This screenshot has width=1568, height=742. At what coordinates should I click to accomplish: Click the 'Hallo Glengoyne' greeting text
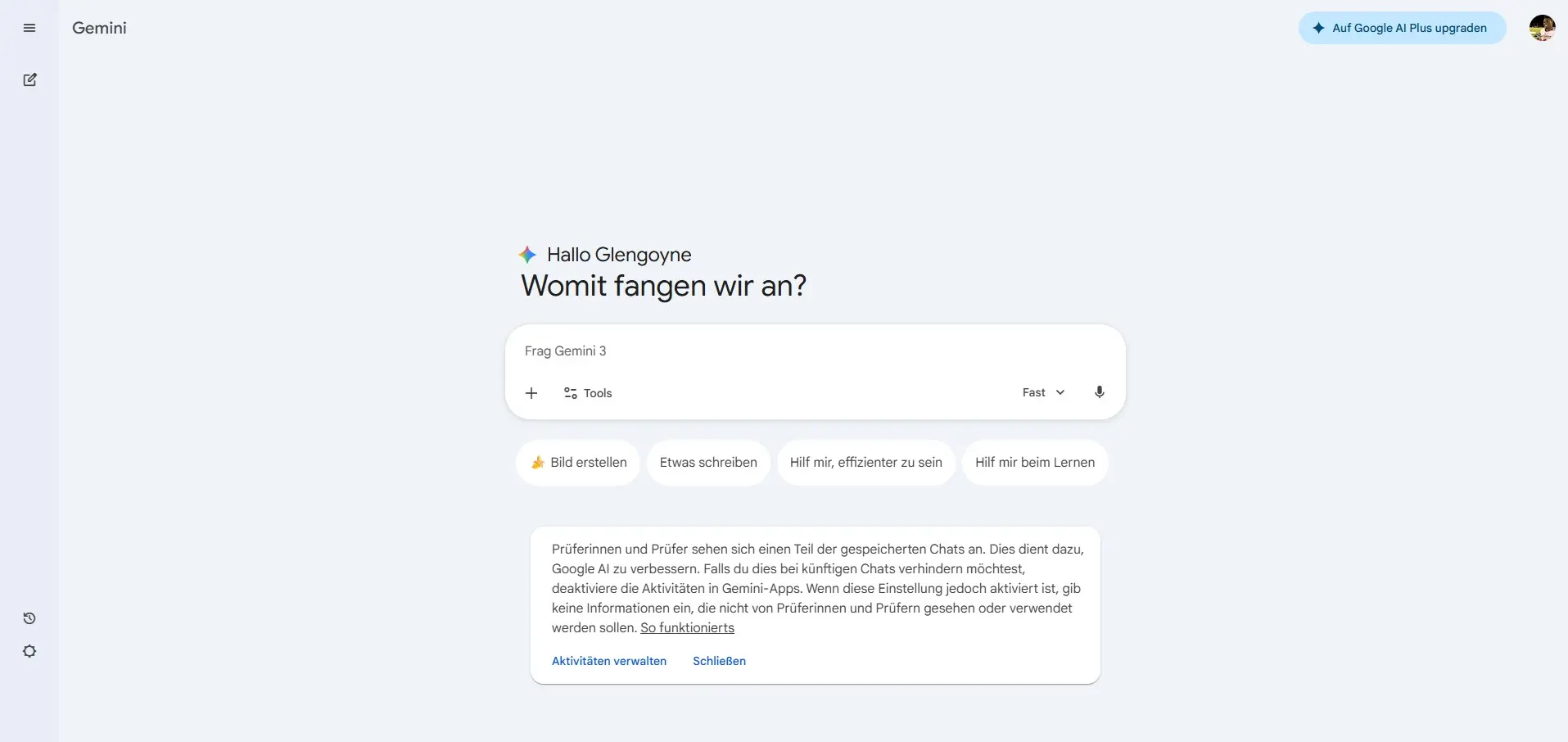[x=619, y=255]
